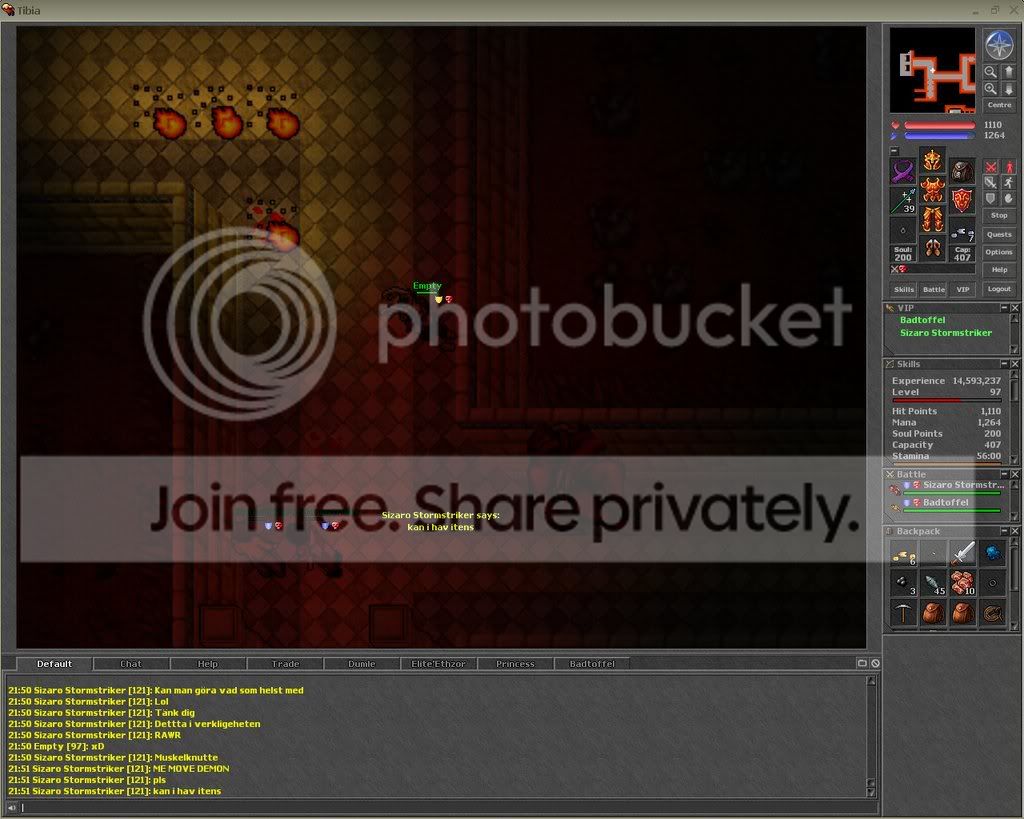Select the rope in backpack
Screen dimensions: 1024x819
tap(992, 613)
